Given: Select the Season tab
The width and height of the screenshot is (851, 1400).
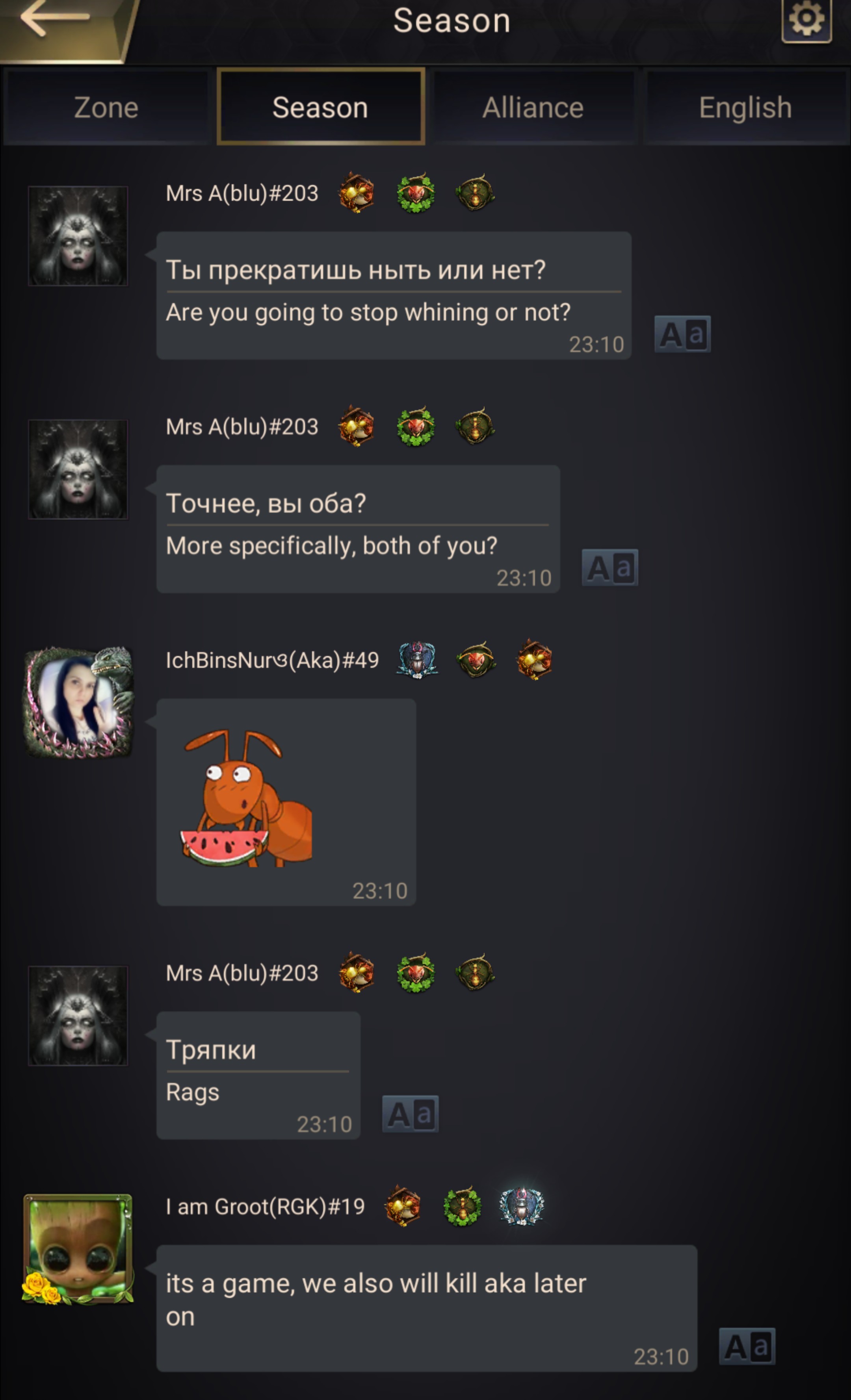Looking at the screenshot, I should [x=321, y=107].
